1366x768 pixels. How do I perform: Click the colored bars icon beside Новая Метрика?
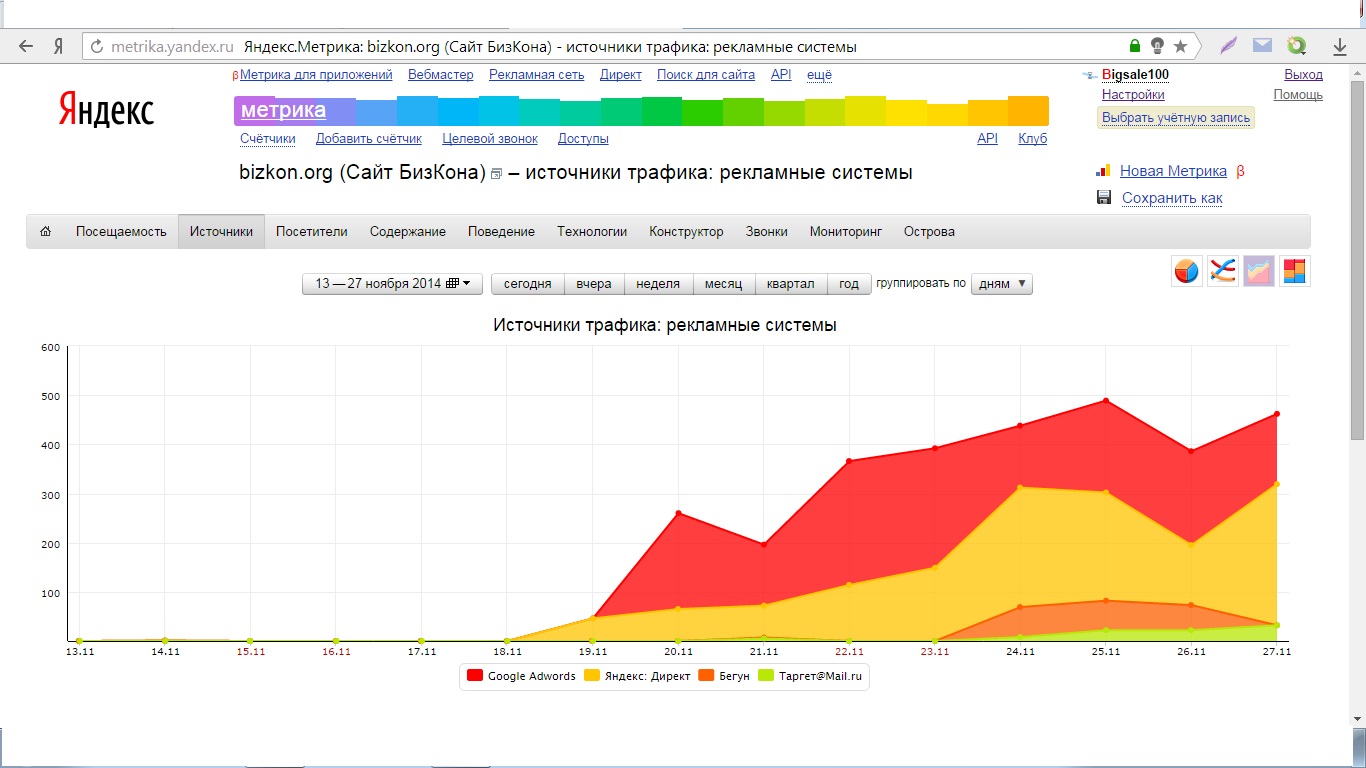1104,171
